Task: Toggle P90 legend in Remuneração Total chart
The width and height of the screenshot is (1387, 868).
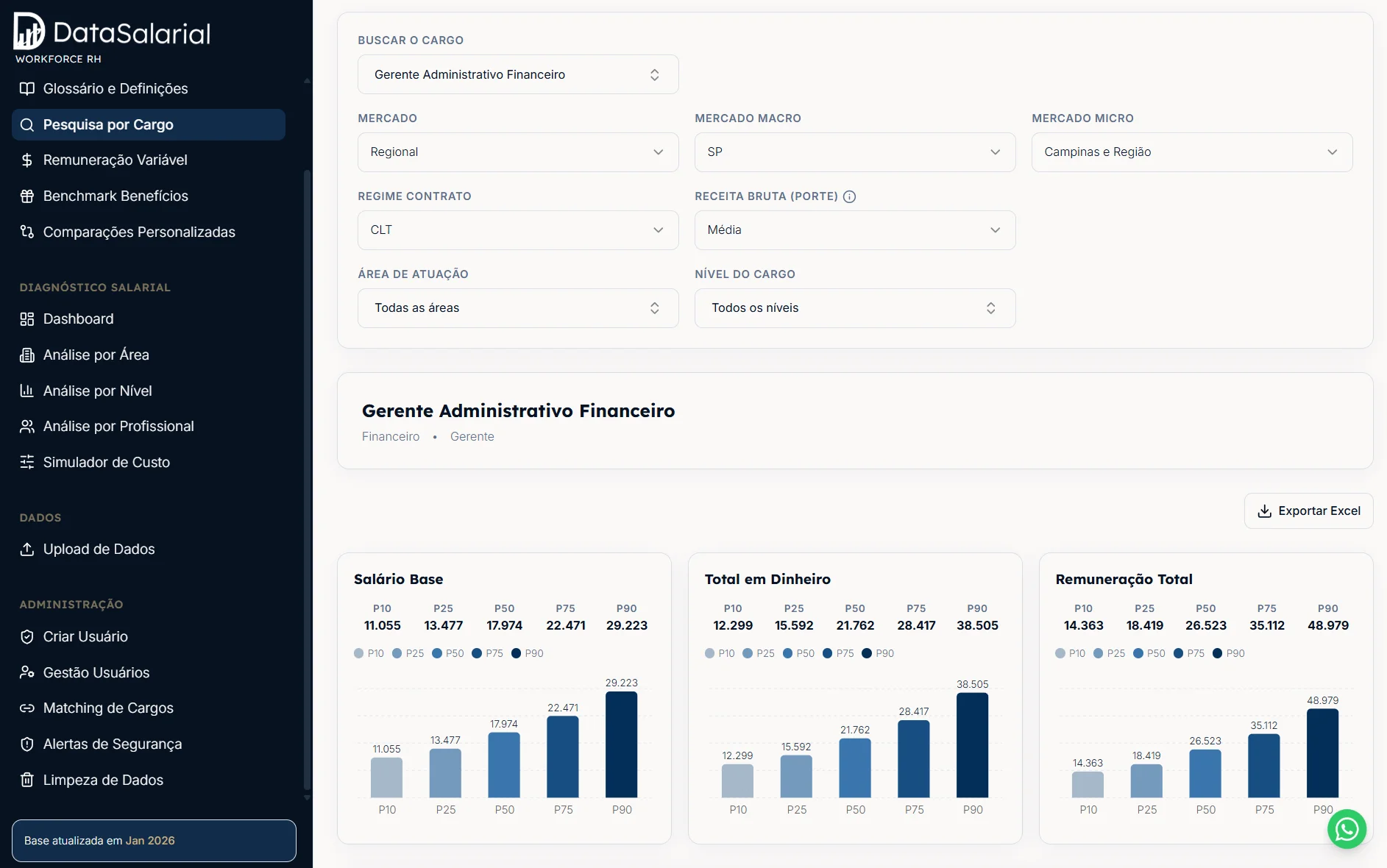Action: (x=1229, y=653)
